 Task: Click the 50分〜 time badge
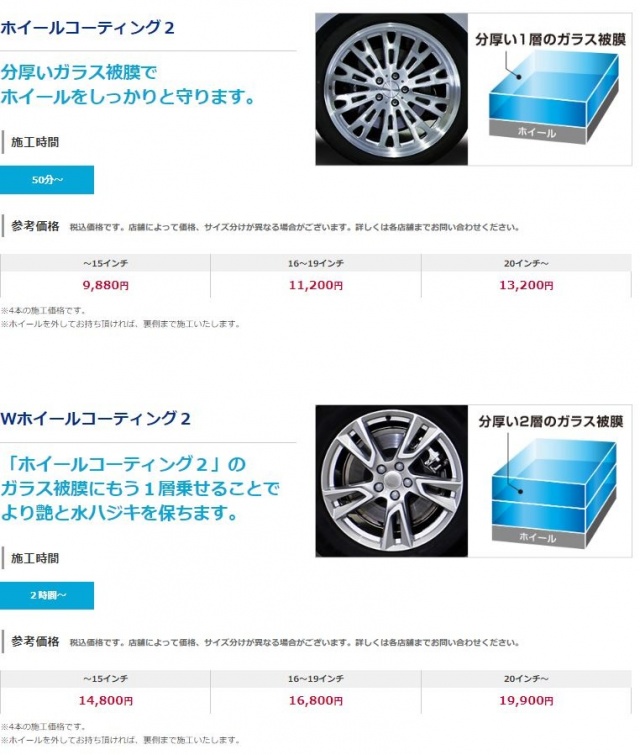pyautogui.click(x=47, y=180)
